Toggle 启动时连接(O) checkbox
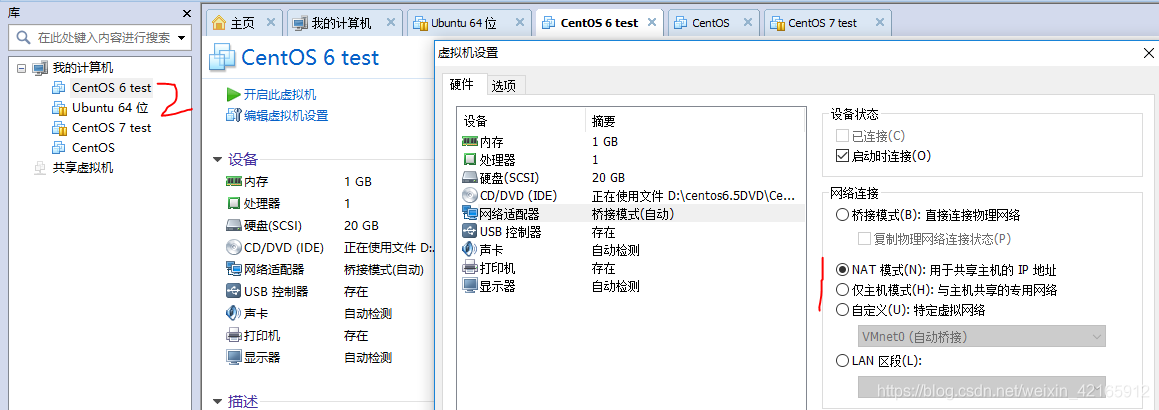Screen dimensions: 1159x410 click(x=842, y=156)
